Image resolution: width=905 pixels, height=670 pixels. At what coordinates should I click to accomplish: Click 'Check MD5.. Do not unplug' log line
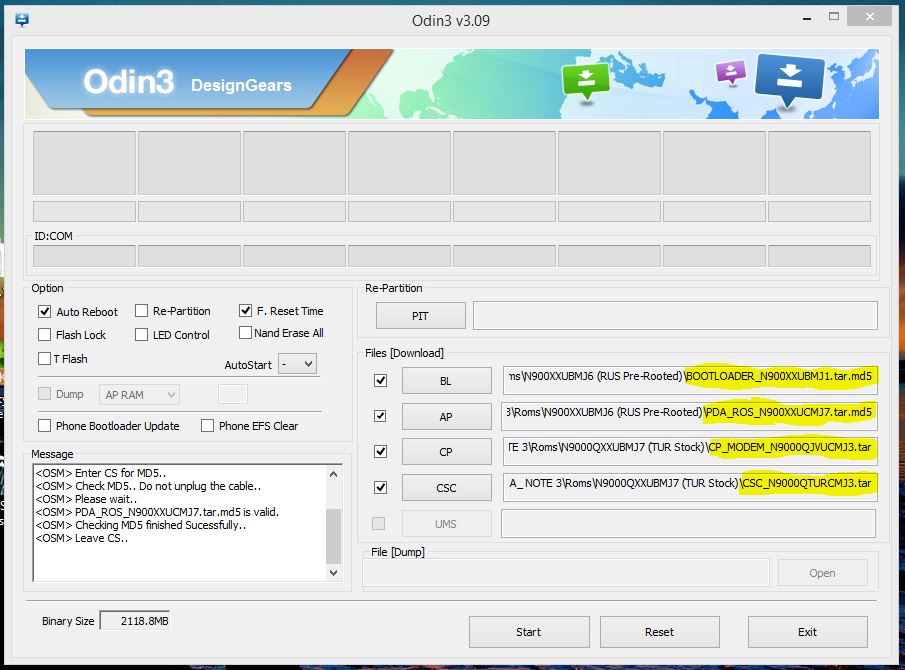(148, 486)
